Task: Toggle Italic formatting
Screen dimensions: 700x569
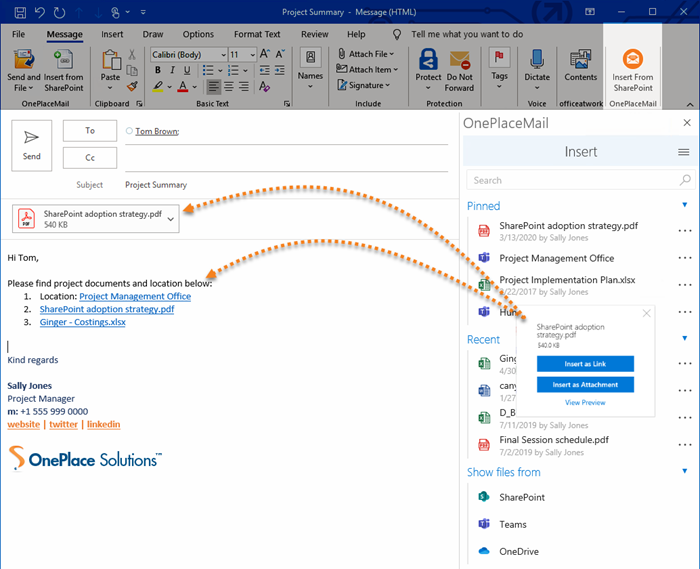Action: (x=172, y=70)
